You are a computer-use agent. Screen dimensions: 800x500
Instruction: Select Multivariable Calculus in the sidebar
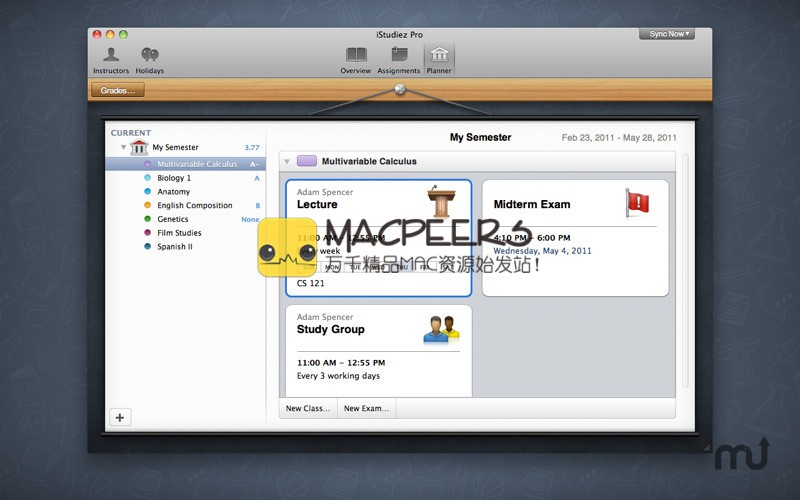point(185,164)
